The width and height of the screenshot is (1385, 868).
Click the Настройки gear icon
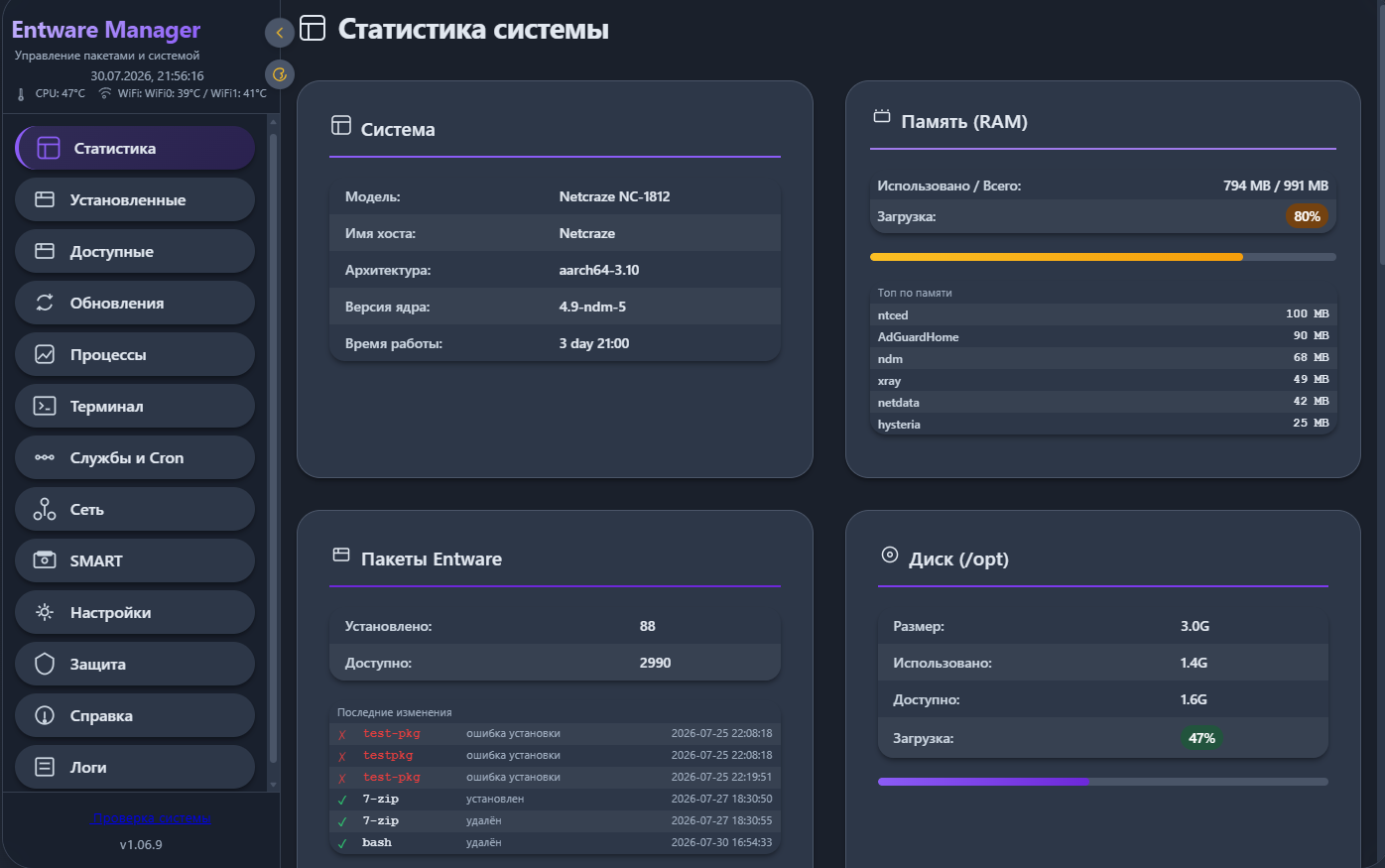45,612
